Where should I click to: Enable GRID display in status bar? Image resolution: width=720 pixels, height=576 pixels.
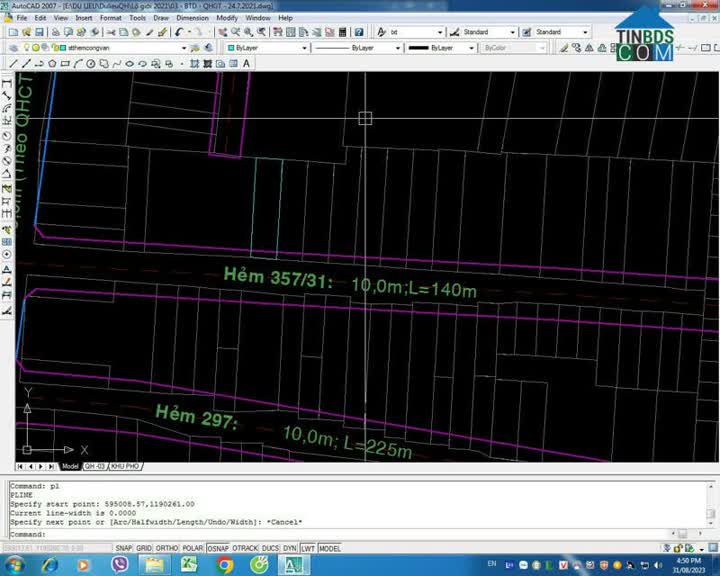tap(145, 548)
